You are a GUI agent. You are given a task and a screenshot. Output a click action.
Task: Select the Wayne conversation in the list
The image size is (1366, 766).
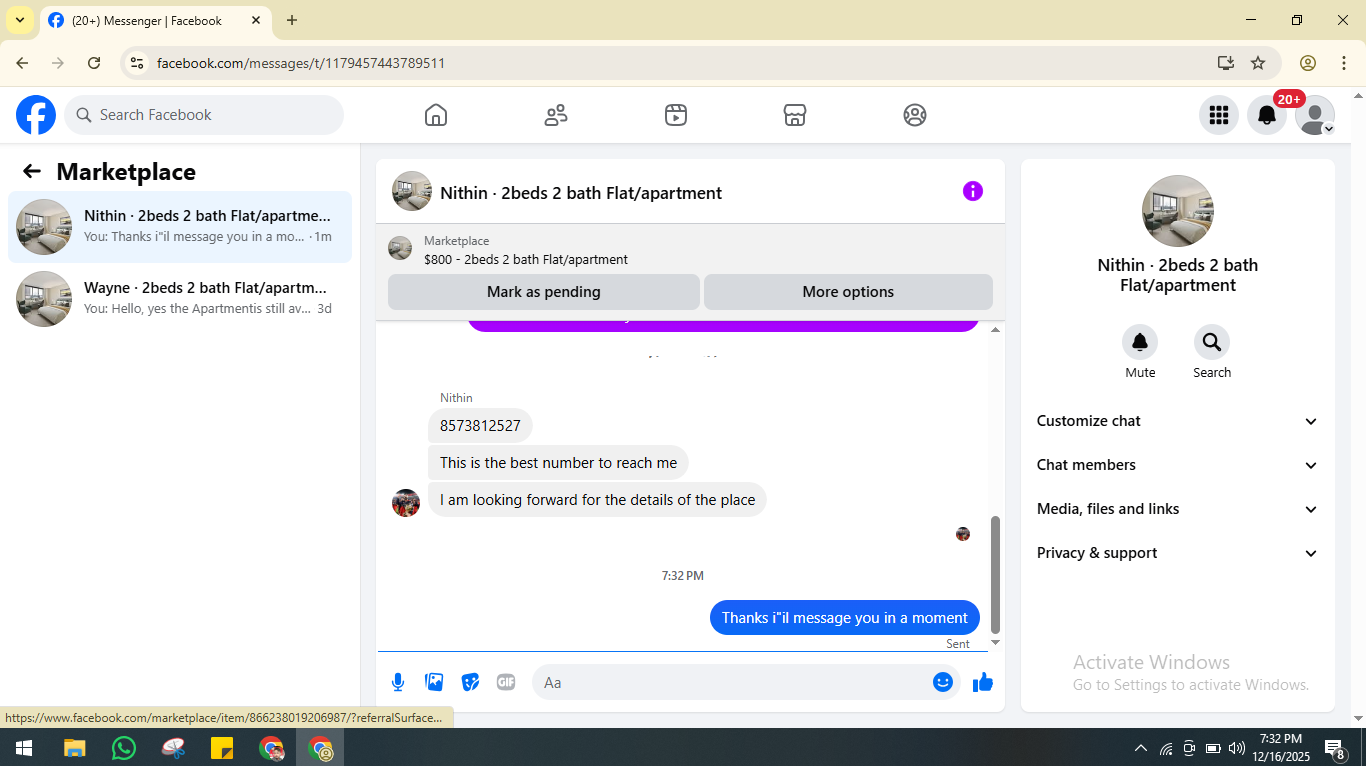pos(180,299)
